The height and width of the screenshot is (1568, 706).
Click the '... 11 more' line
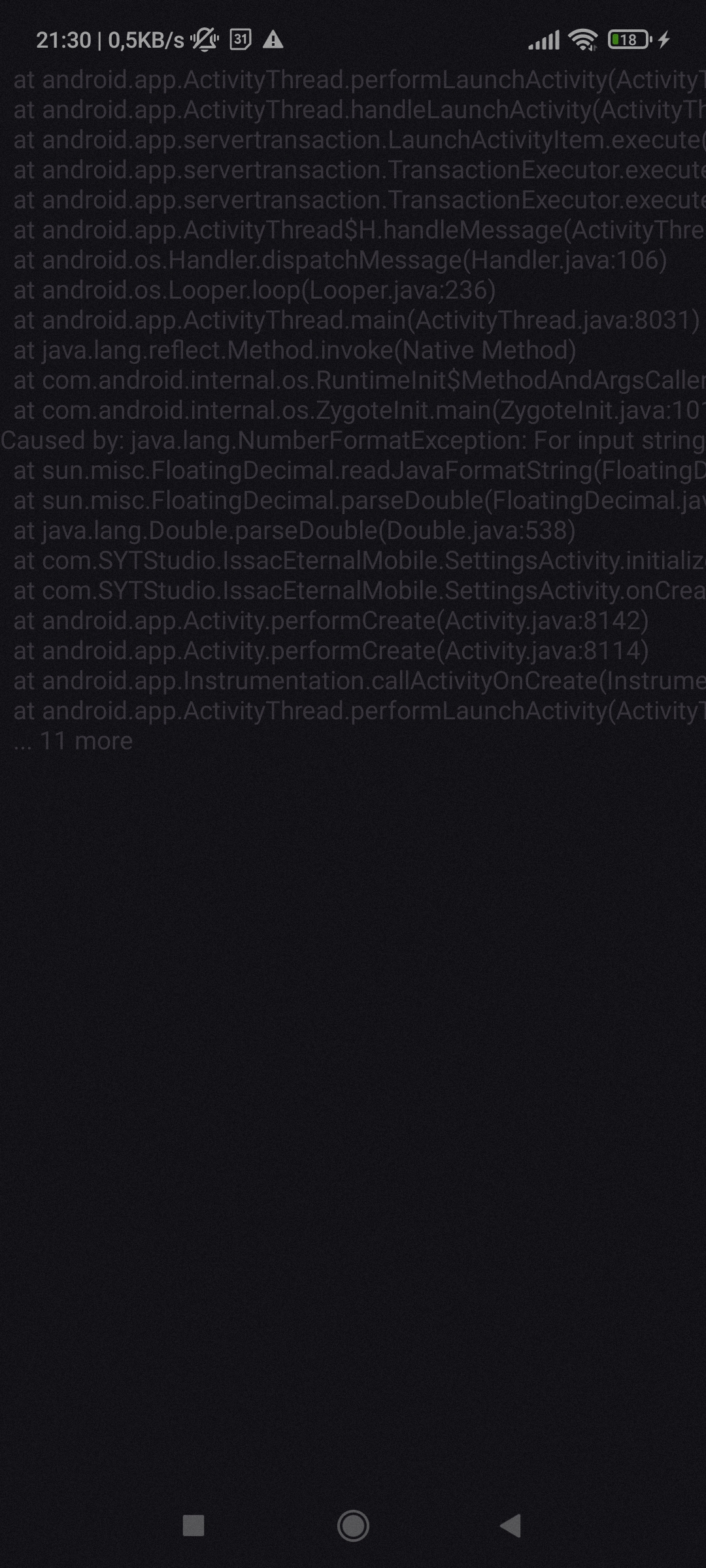(73, 741)
